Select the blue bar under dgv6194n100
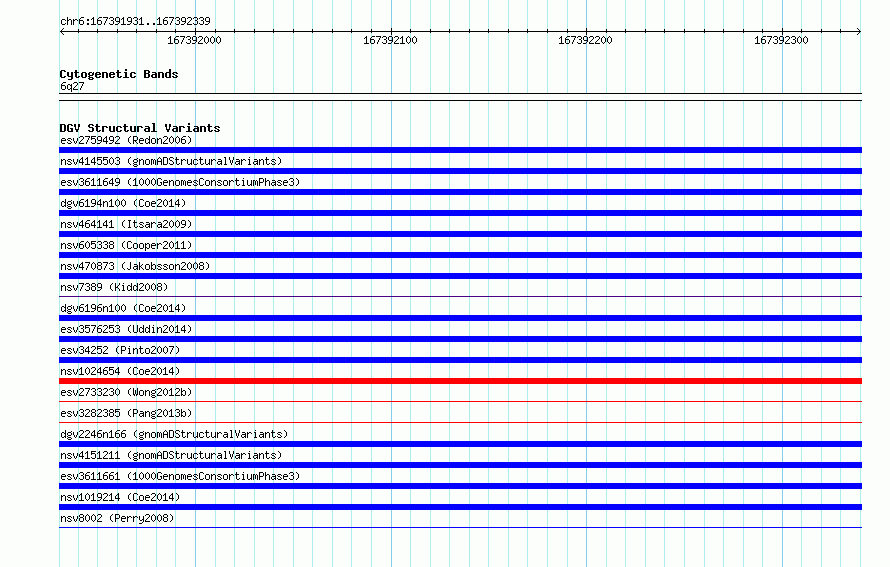This screenshot has height=567, width=890. [x=460, y=213]
